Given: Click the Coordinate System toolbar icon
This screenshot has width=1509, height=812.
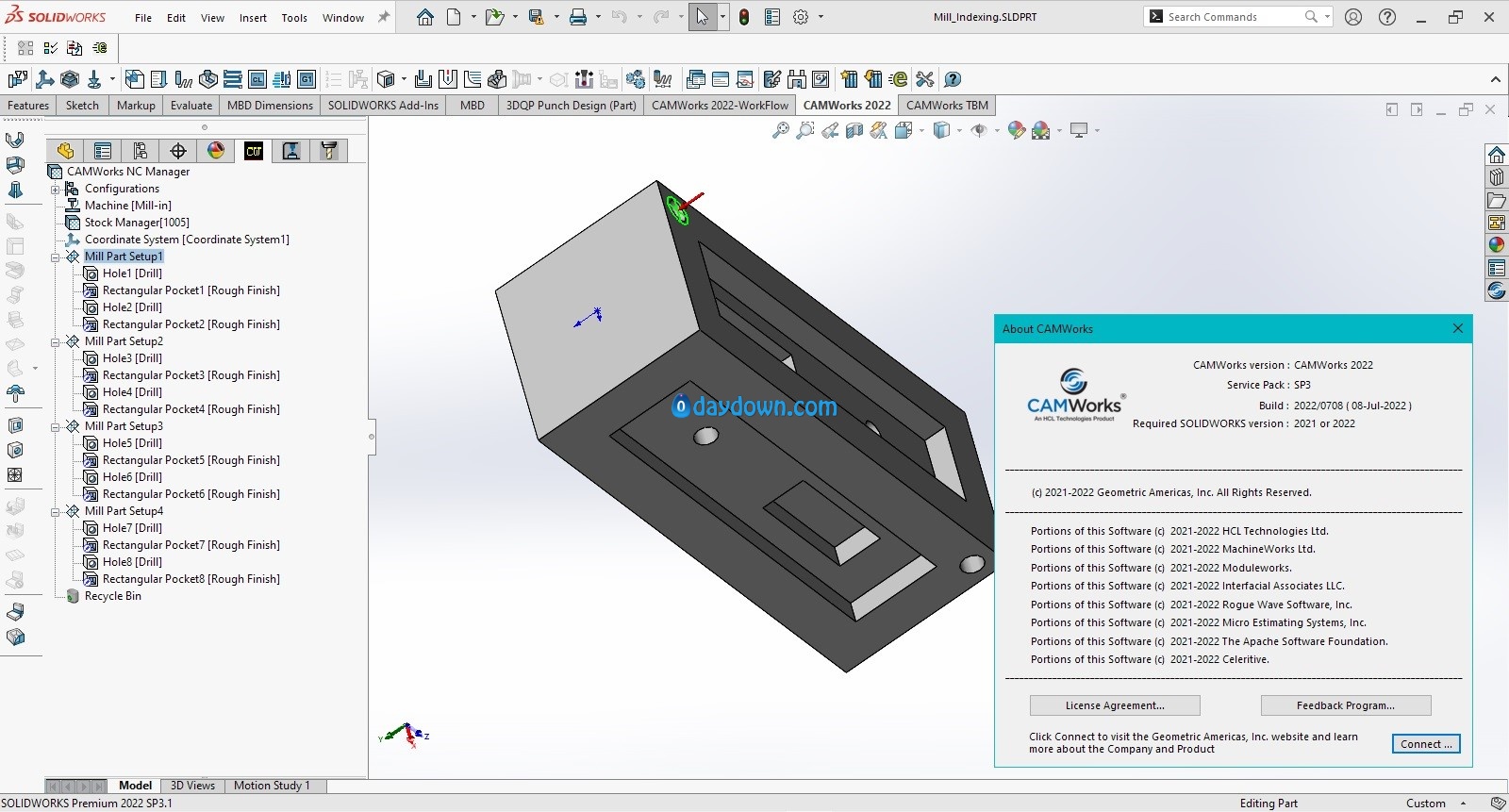Looking at the screenshot, I should [44, 79].
